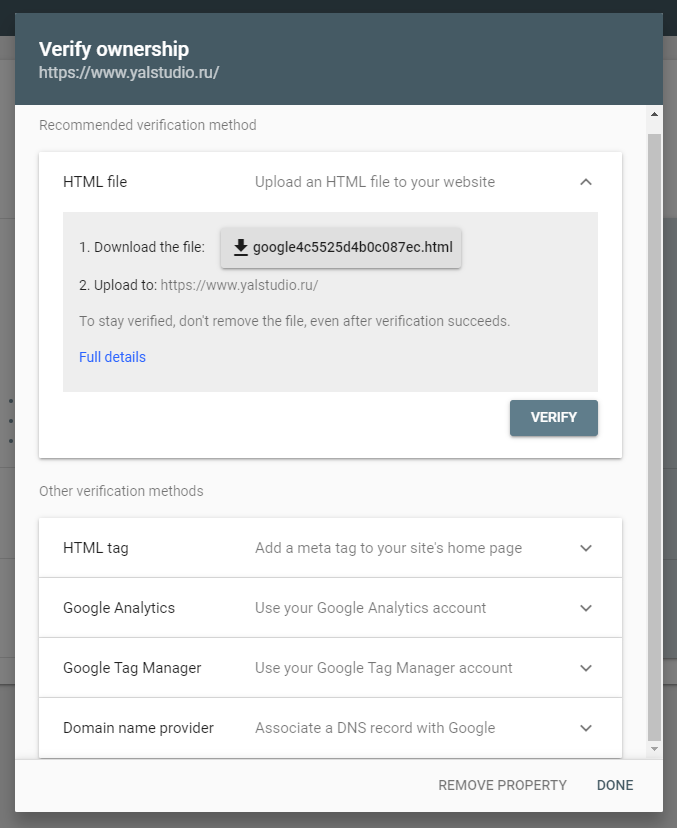Viewport: 677px width, 828px height.
Task: Click the 'Other verification methods' heading
Action: coord(121,491)
